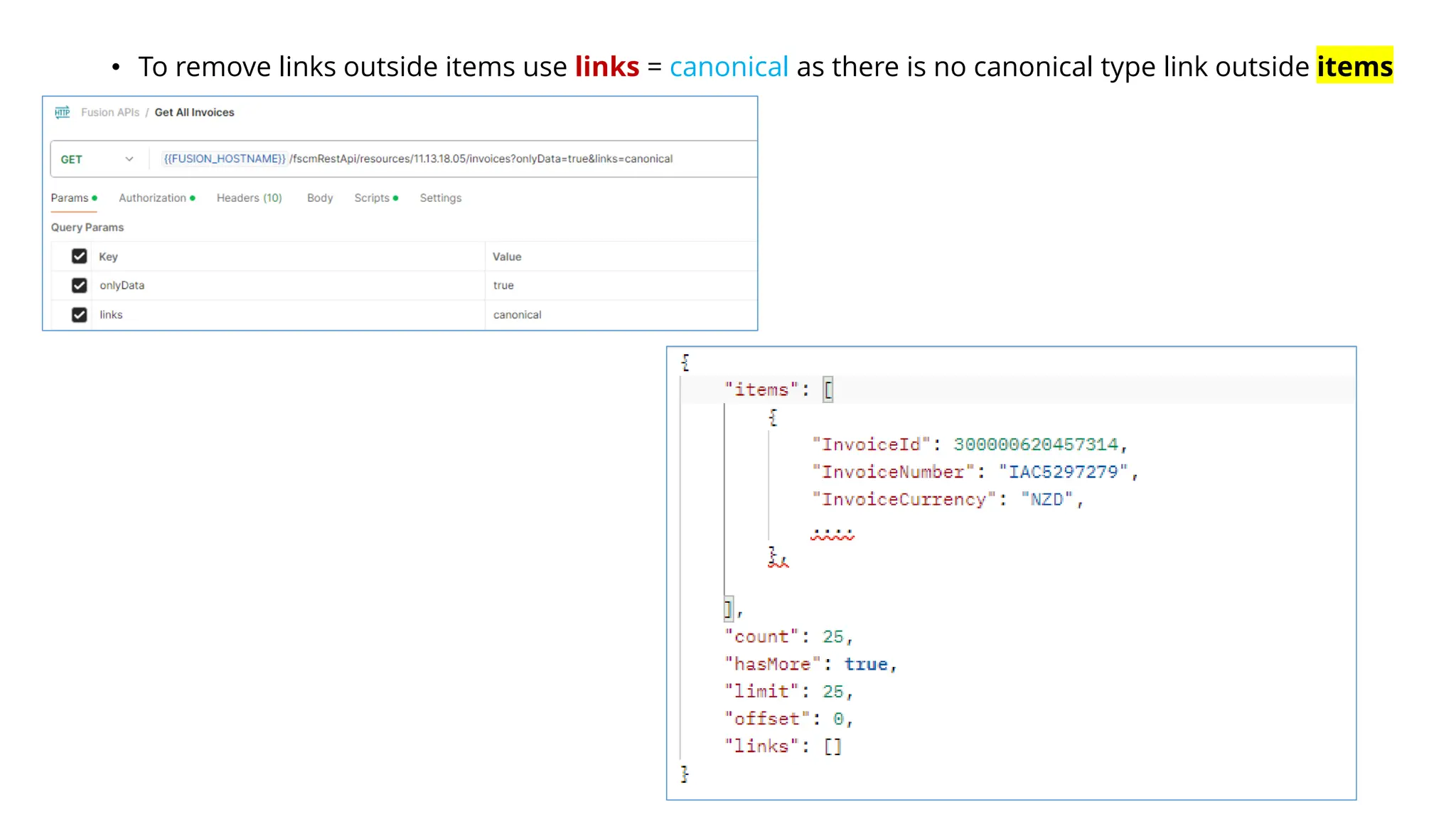
Task: Click the "items" key in the JSON response
Action: pos(761,390)
